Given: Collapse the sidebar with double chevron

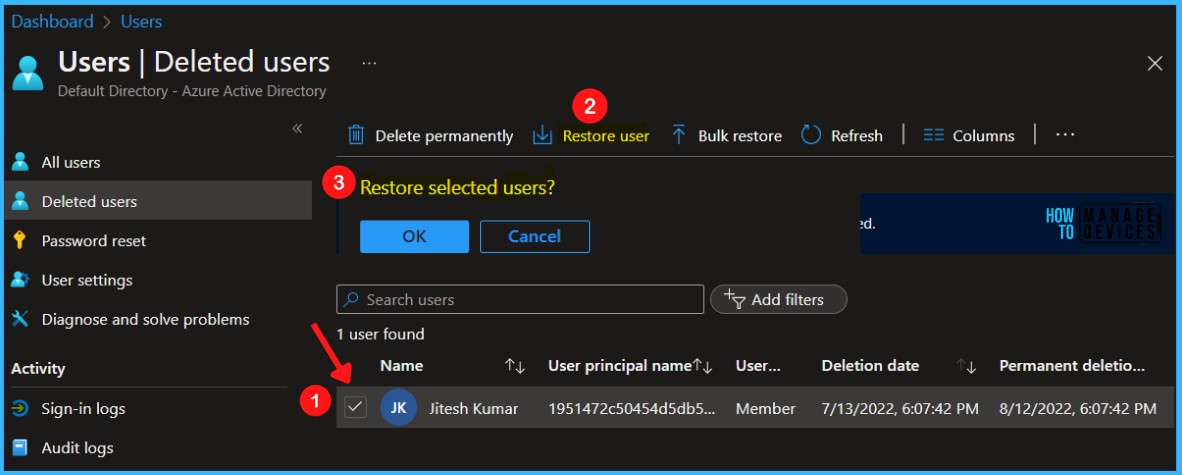Looking at the screenshot, I should 297,129.
